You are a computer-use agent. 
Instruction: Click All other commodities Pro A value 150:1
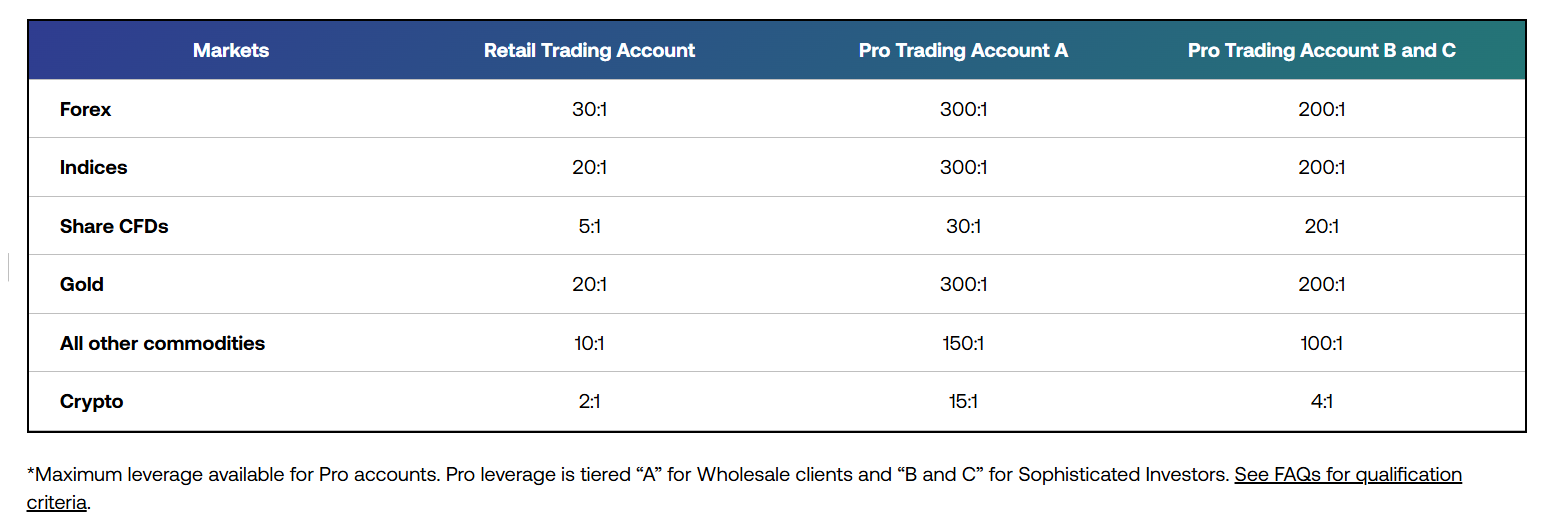pos(963,343)
